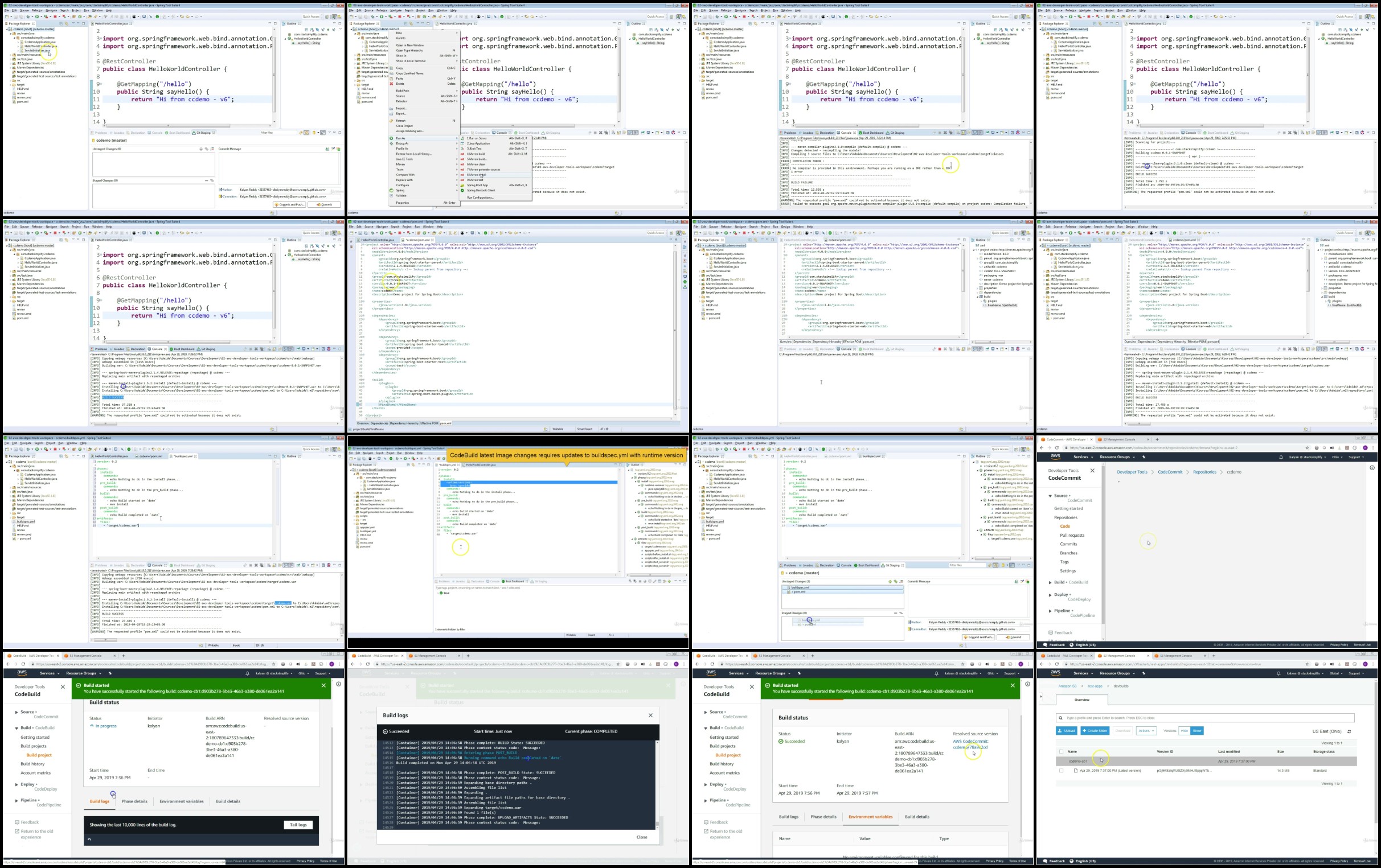The width and height of the screenshot is (1381, 868).
Task: Open 'AWS CodeCommit: ccdemo/78a9c2cd' source link
Action: pos(970,744)
